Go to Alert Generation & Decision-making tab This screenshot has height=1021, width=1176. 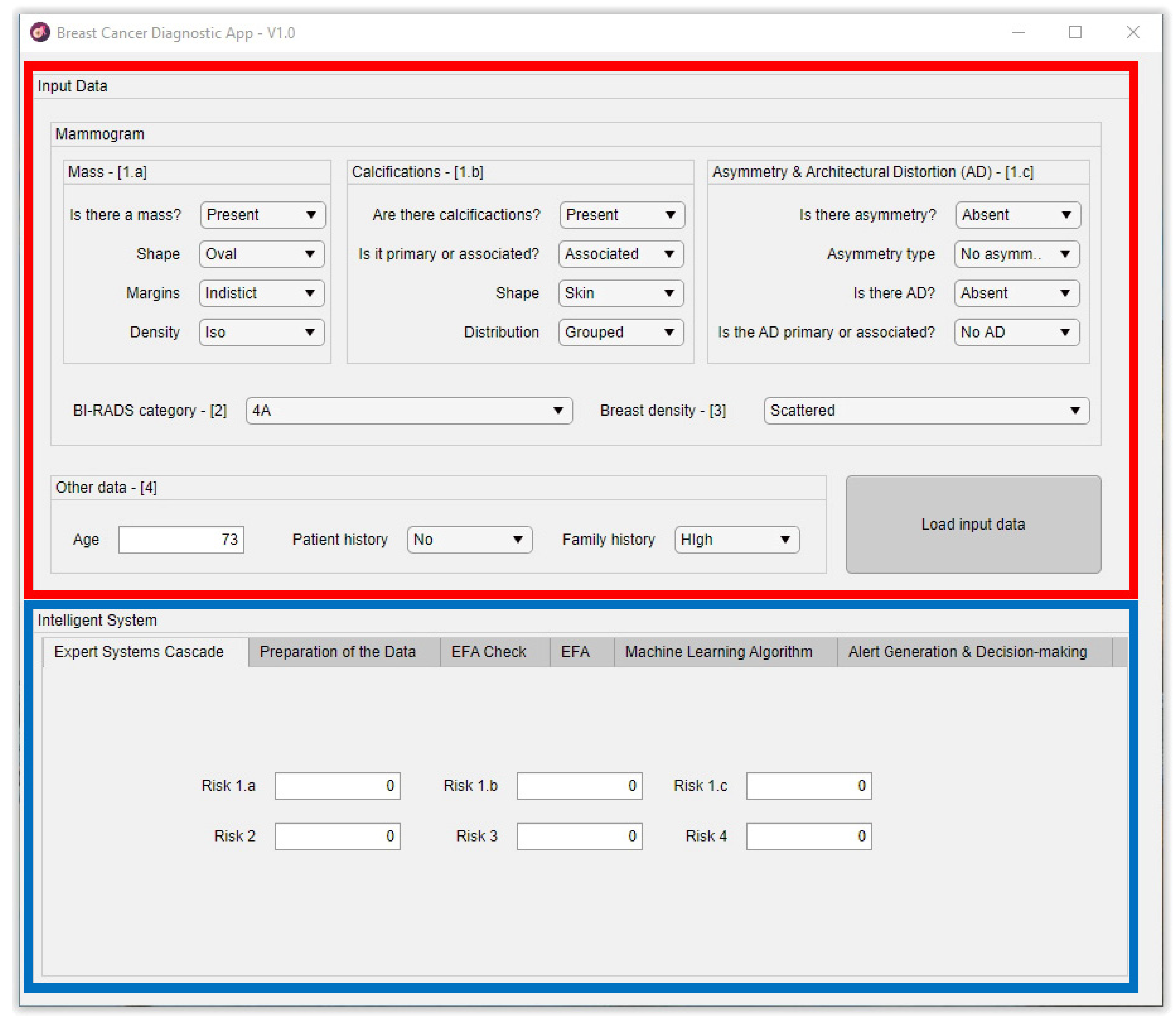[967, 652]
